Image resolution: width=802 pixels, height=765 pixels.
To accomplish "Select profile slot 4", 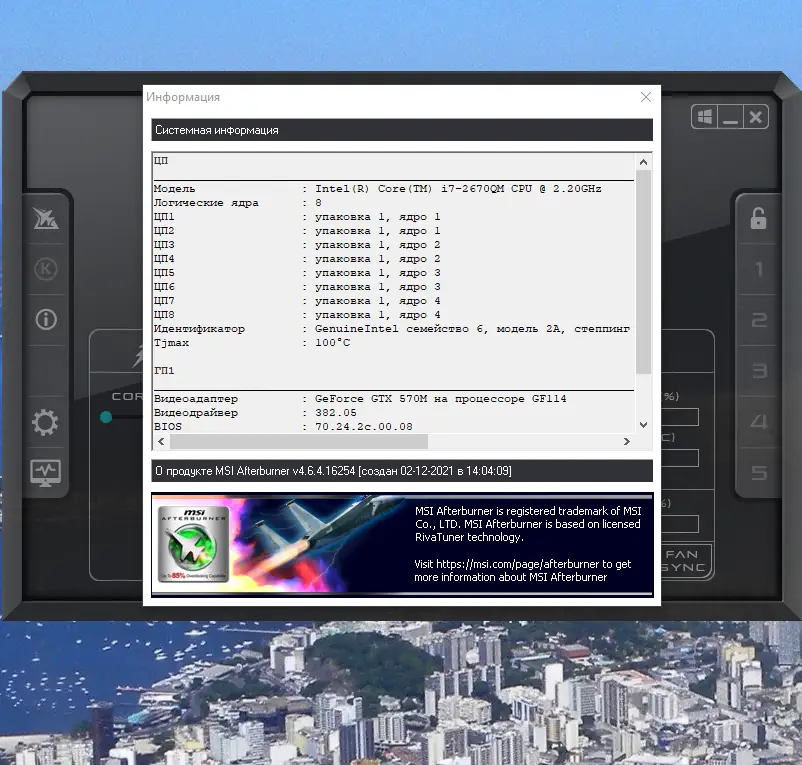I will 759,421.
